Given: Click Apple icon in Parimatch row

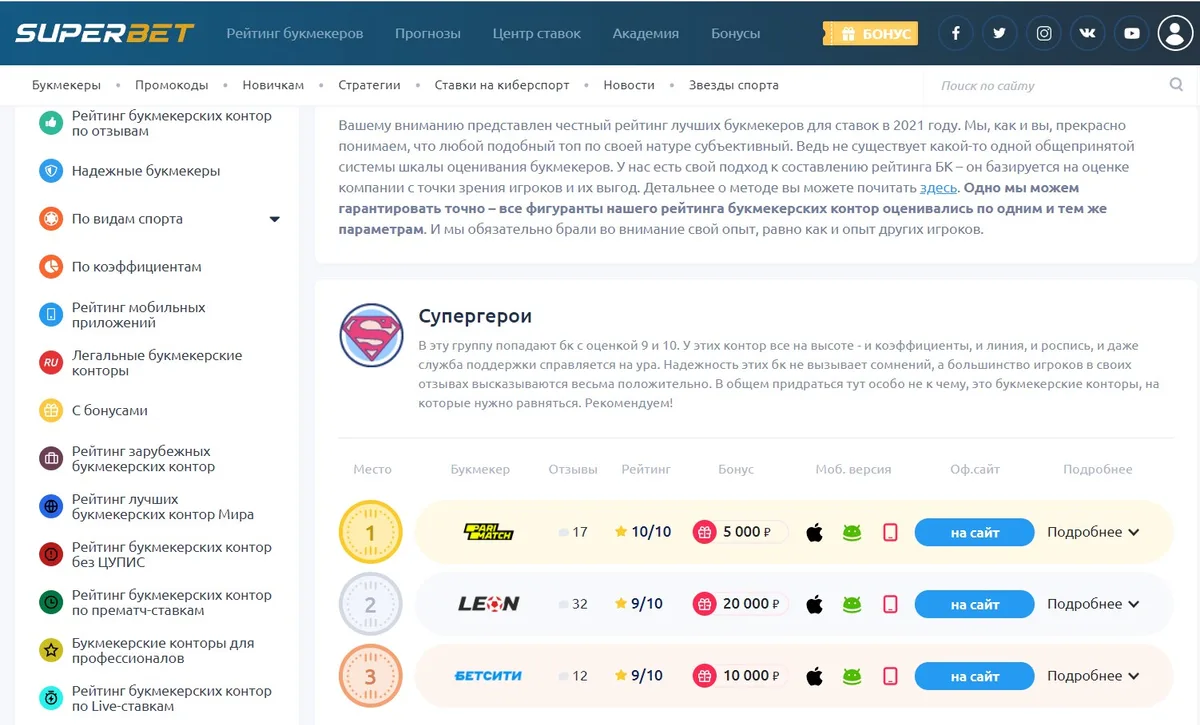Looking at the screenshot, I should (x=814, y=532).
